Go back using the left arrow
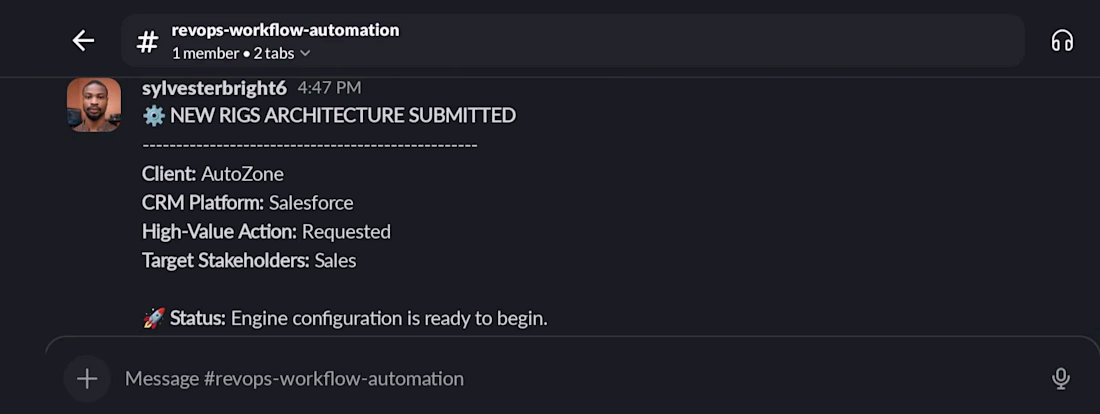1100x414 pixels. 83,41
